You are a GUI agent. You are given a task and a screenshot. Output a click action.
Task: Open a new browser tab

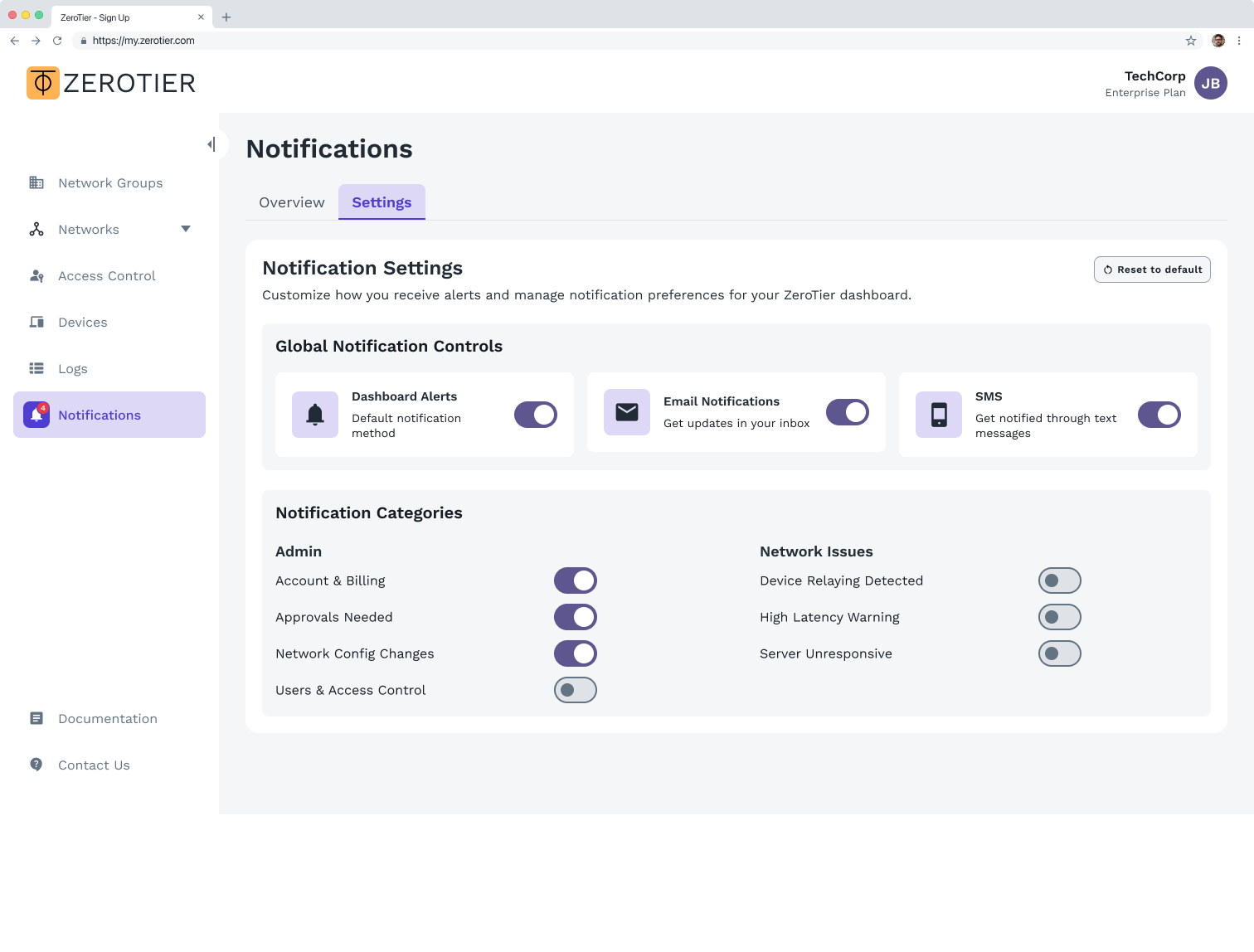pyautogui.click(x=226, y=17)
